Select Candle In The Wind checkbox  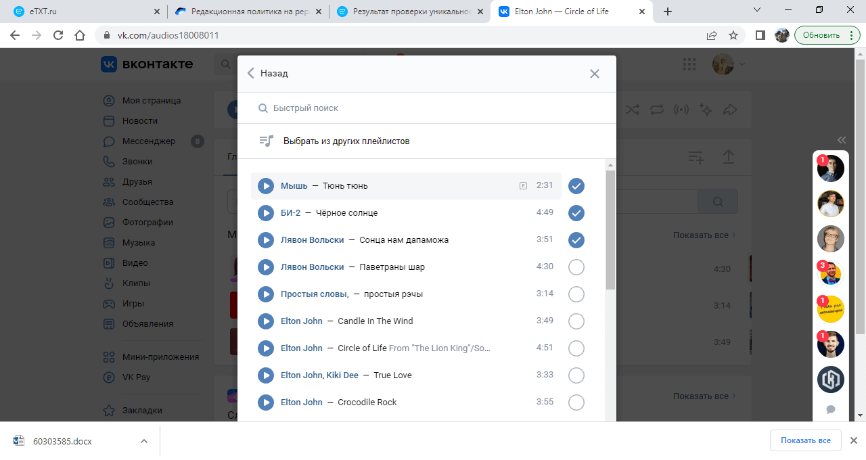pyautogui.click(x=576, y=321)
